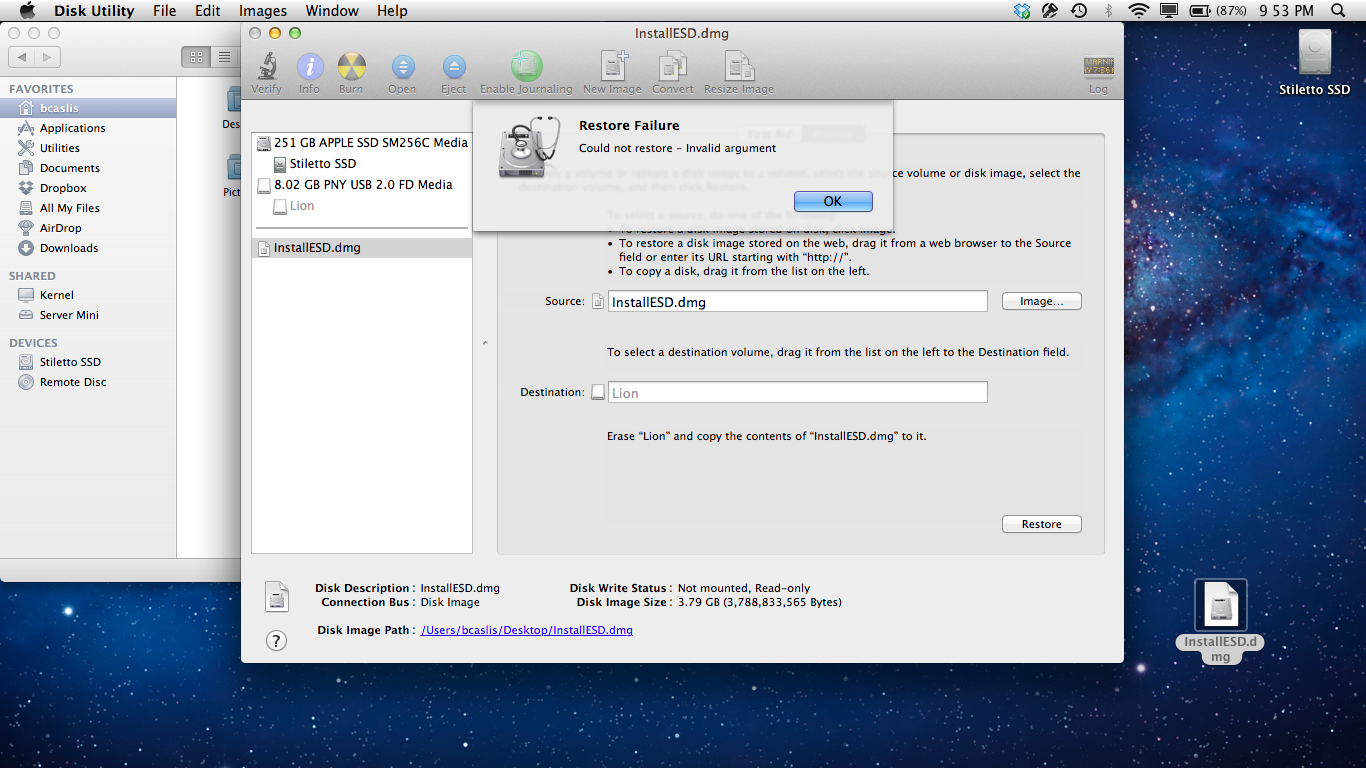Select Stiletto SSD under Devices in Finder
1366x768 pixels.
[88, 362]
